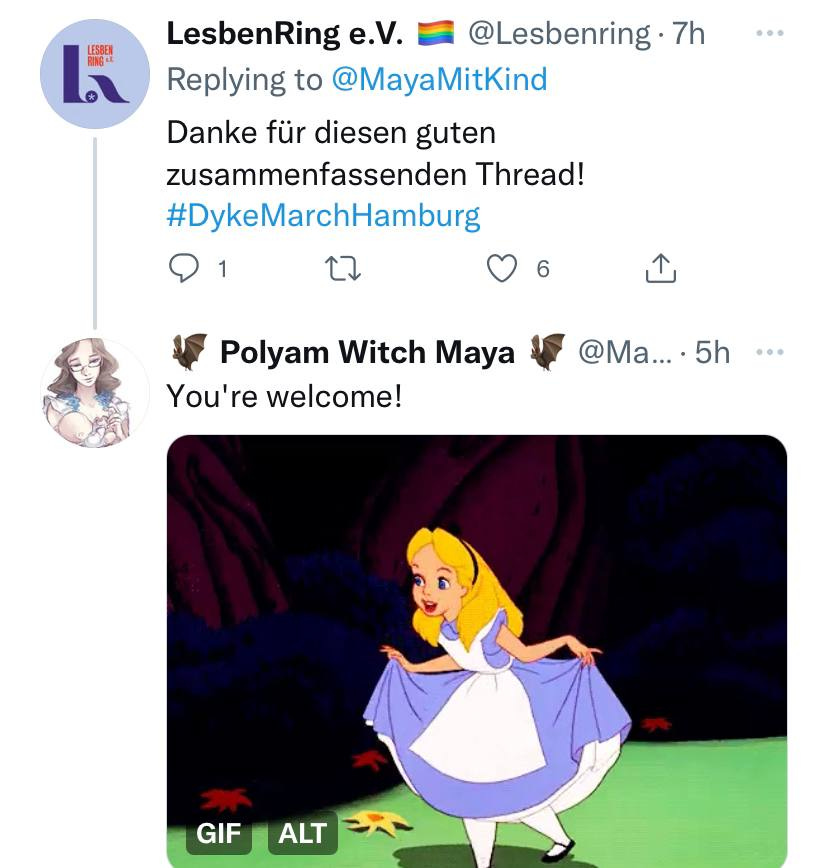The width and height of the screenshot is (828, 868).
Task: Open Polyam Witch Maya's avatar
Action: click(95, 392)
